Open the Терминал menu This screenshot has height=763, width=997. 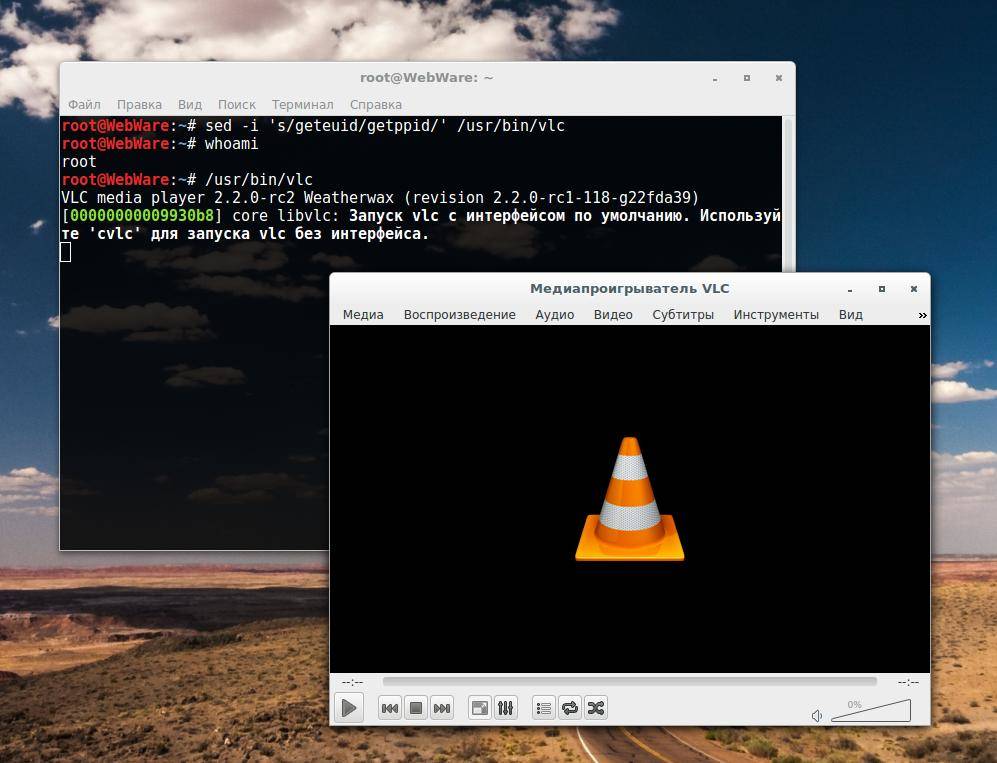tap(303, 104)
